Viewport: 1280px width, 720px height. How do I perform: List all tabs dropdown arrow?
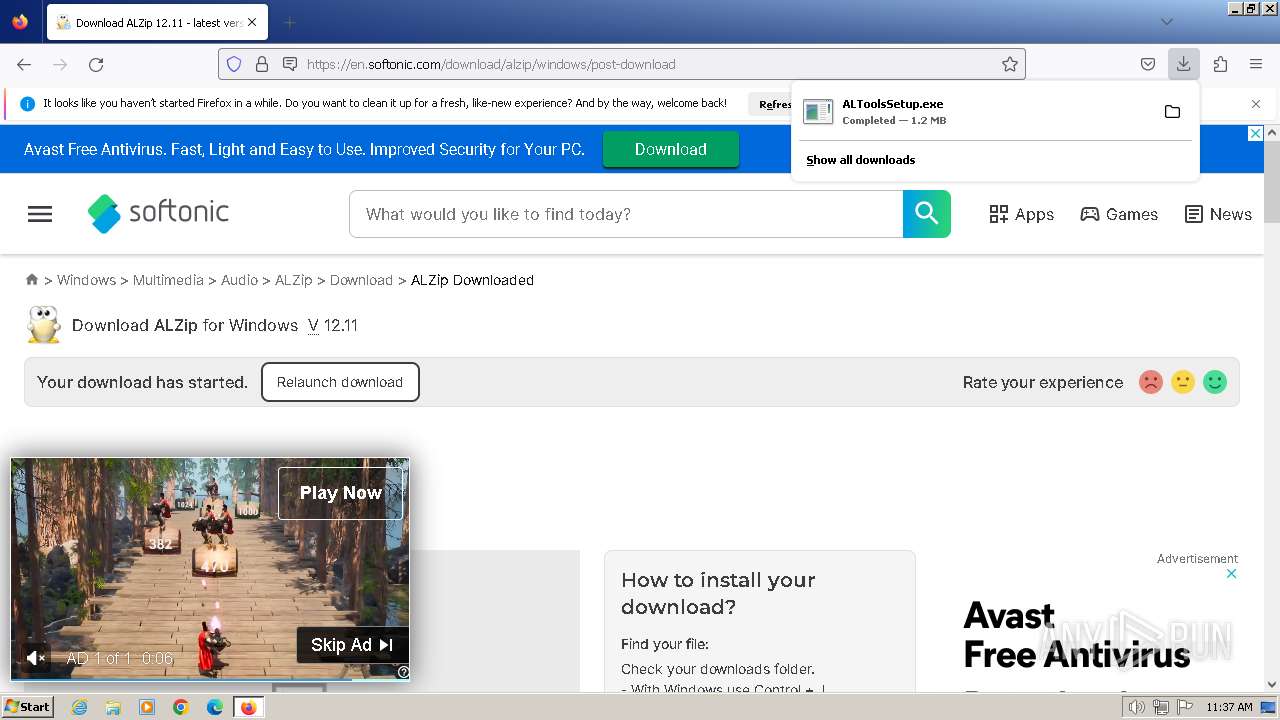click(x=1166, y=22)
